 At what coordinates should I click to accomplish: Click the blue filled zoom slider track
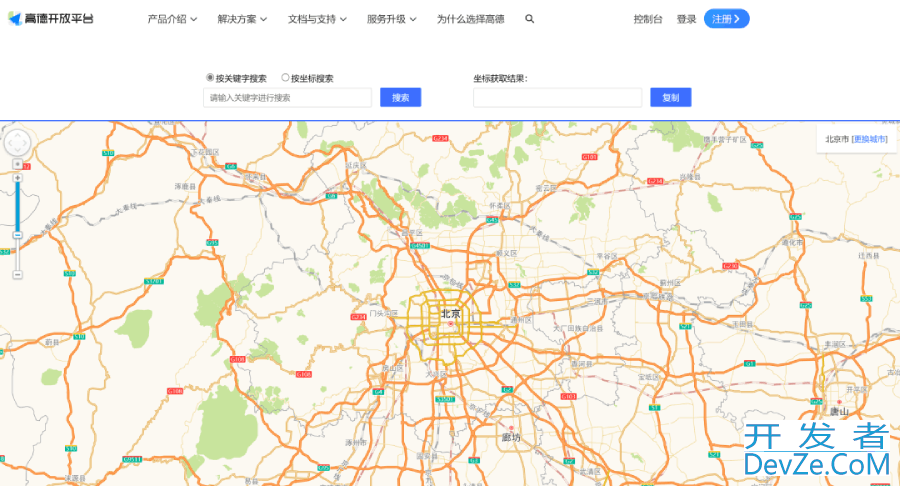pos(18,207)
